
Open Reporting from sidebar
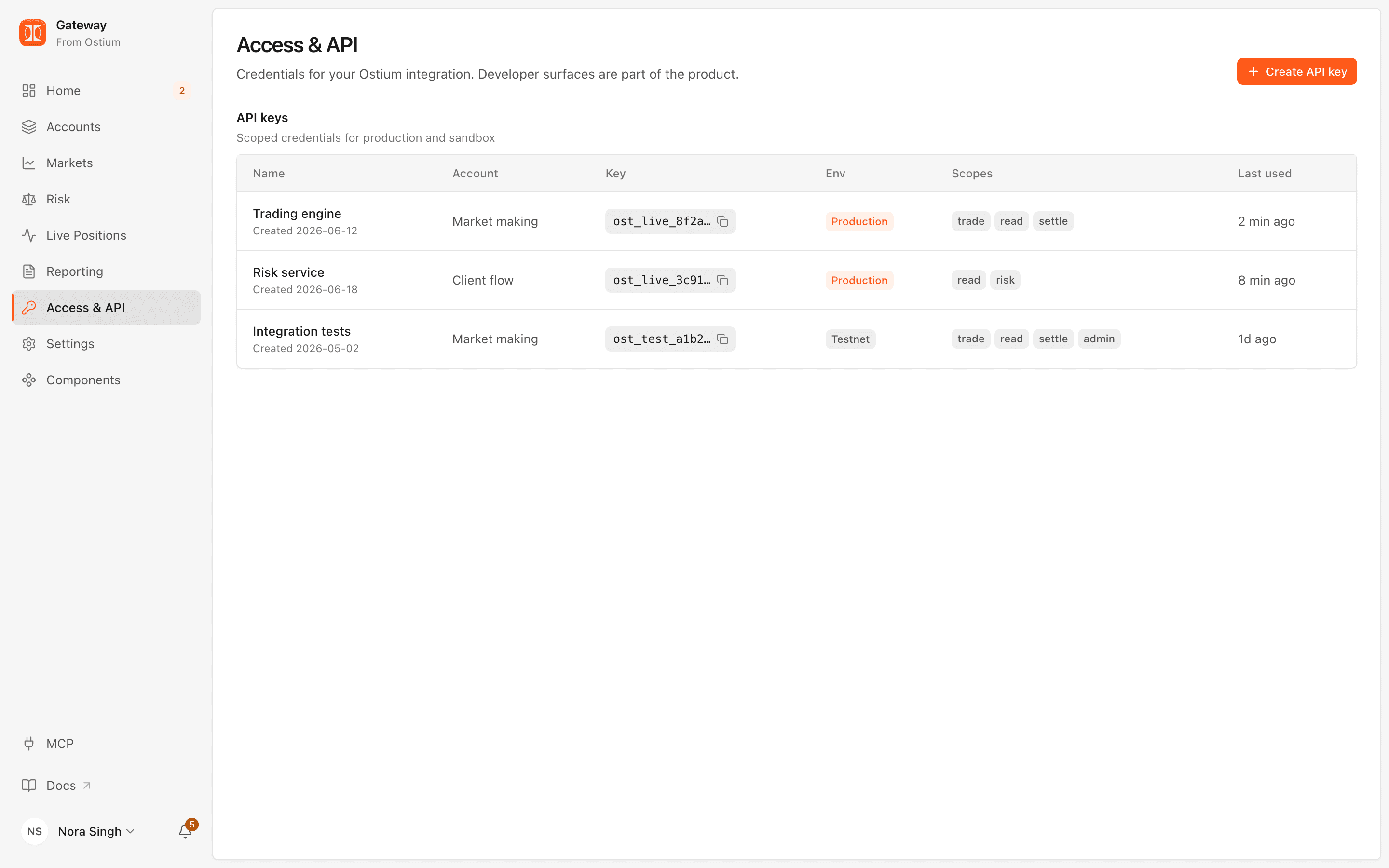(106, 271)
